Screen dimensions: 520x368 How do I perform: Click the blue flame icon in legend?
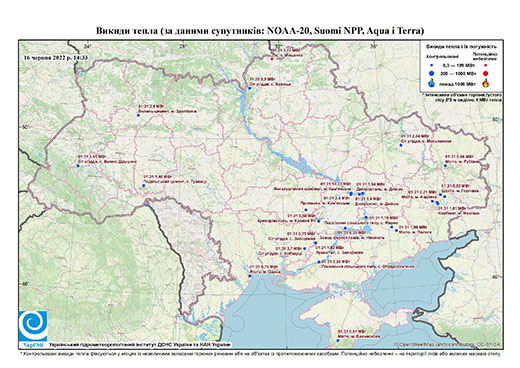tap(432, 83)
